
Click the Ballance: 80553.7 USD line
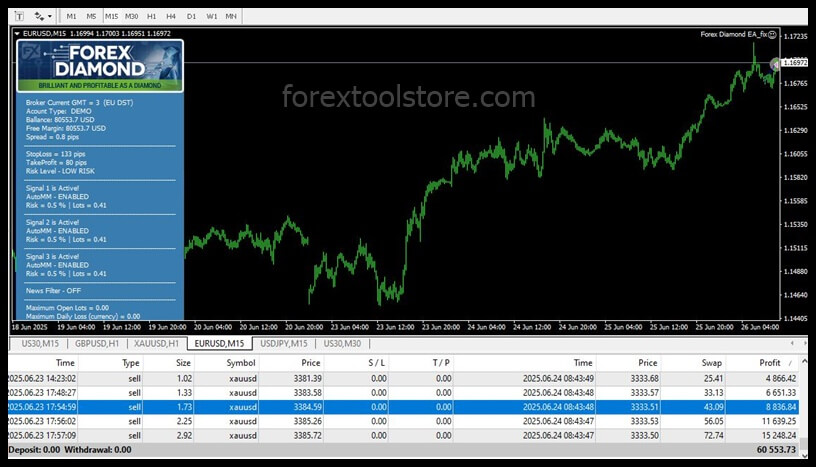click(x=60, y=120)
